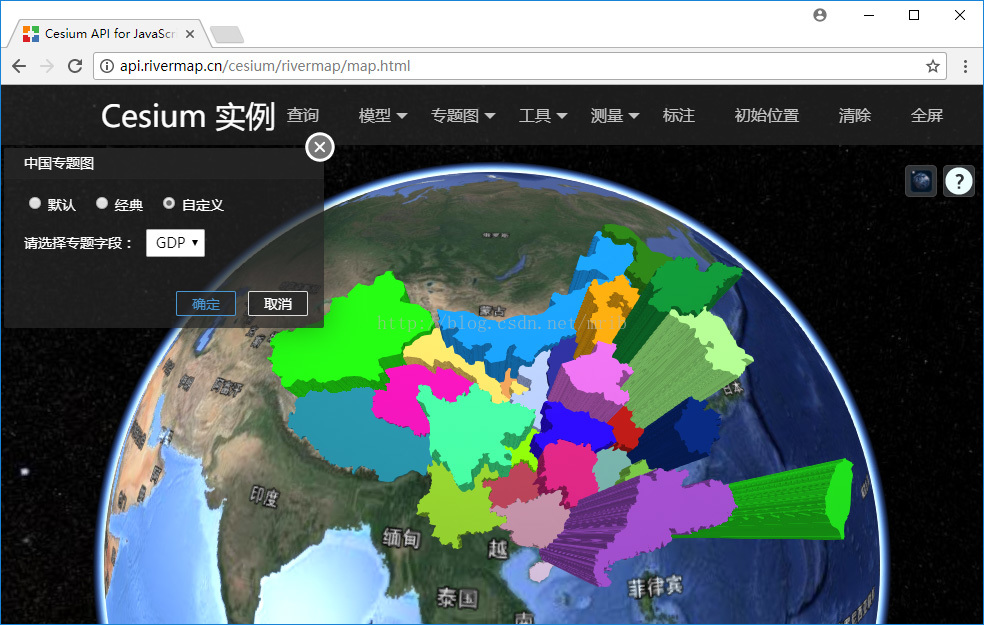Click the 全屏 menu item
The height and width of the screenshot is (625, 984).
coord(927,115)
